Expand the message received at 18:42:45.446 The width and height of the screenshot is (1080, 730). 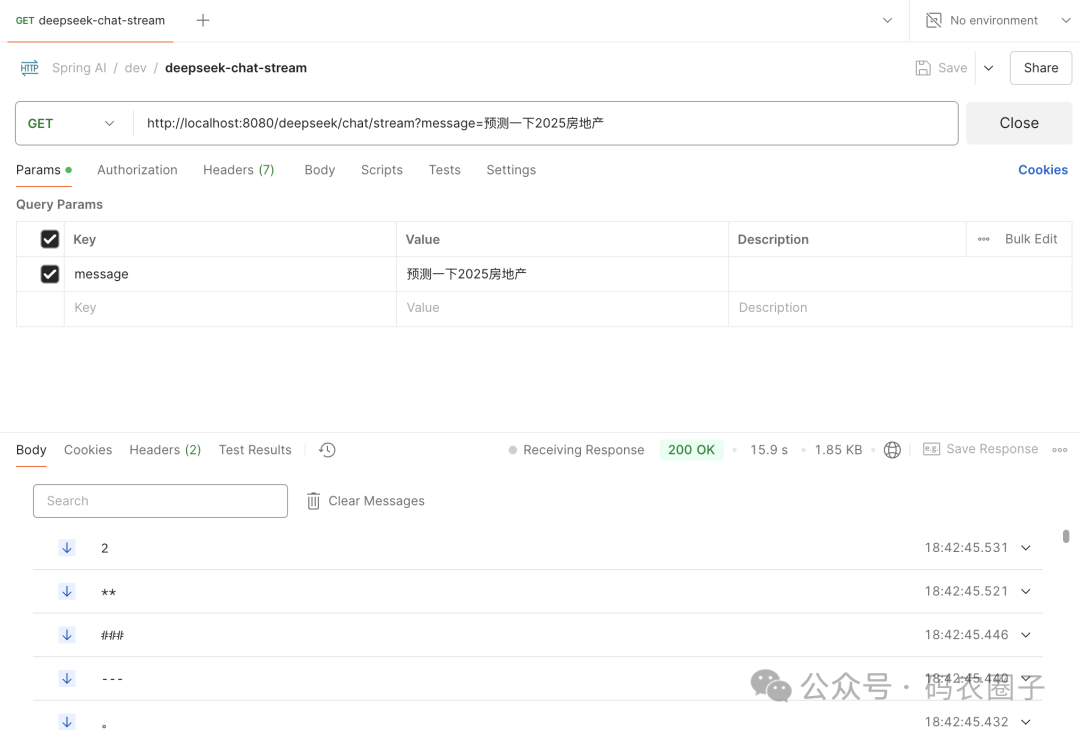click(1026, 634)
